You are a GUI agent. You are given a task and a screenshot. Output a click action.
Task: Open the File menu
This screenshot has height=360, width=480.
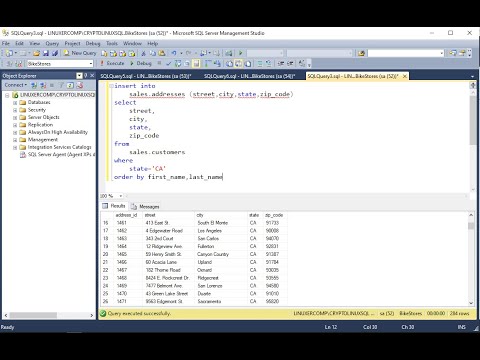click(6, 43)
